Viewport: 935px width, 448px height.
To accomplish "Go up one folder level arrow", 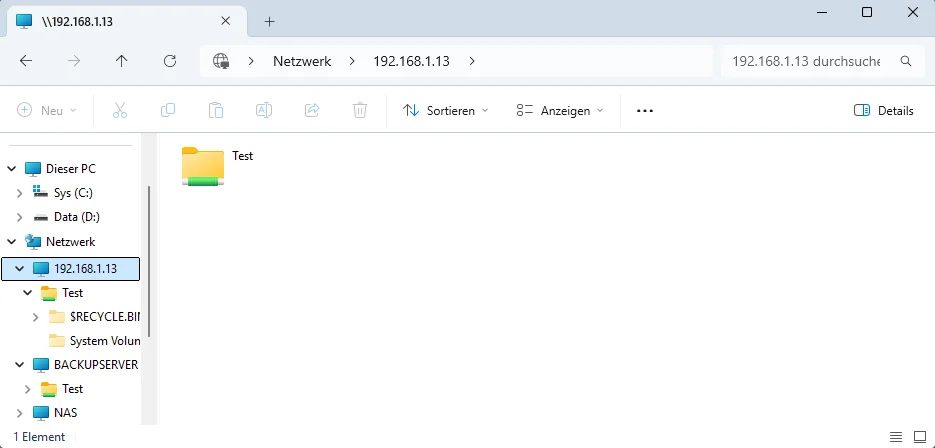I will tap(122, 61).
